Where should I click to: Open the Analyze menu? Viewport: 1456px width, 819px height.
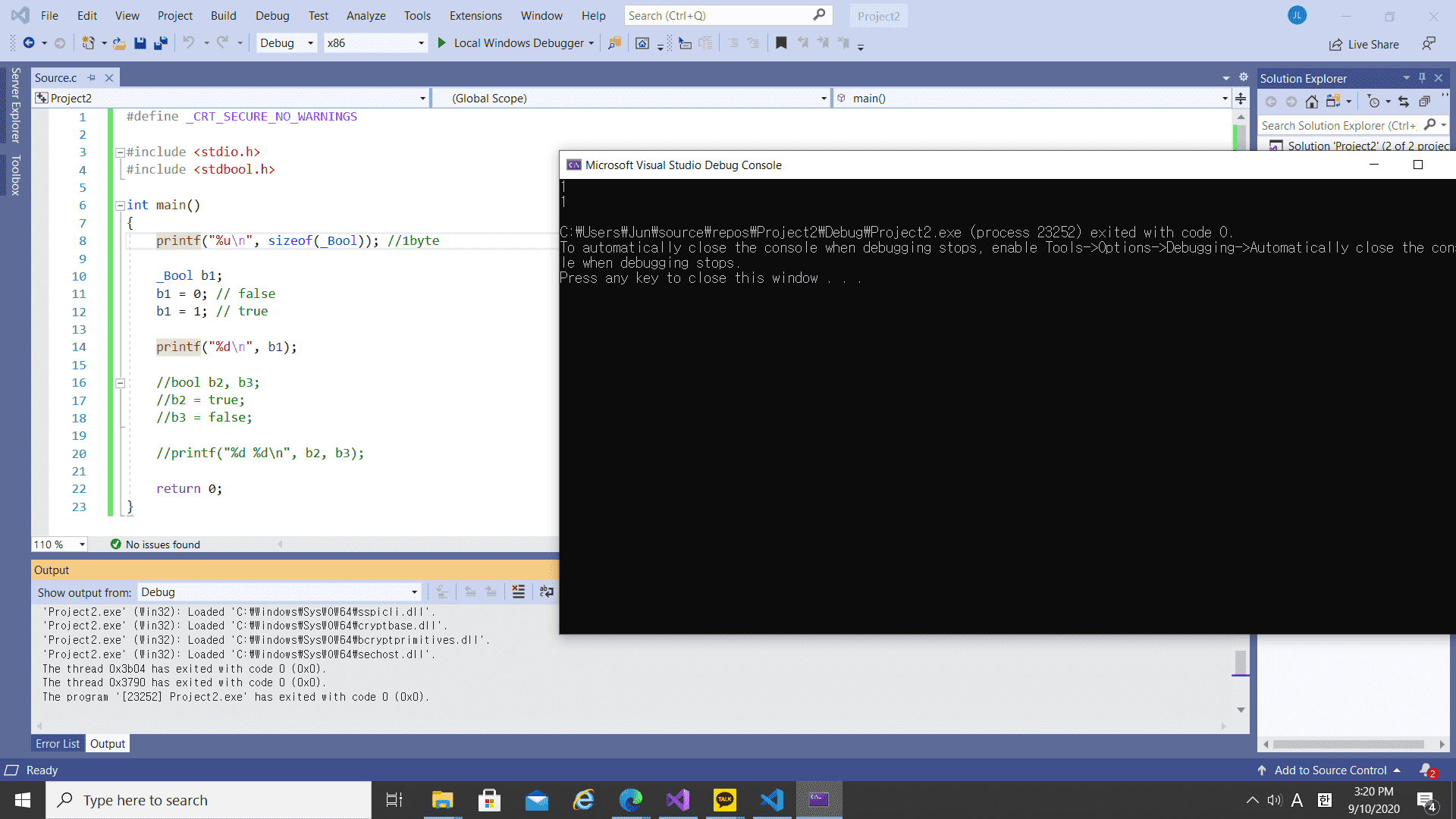pyautogui.click(x=366, y=15)
